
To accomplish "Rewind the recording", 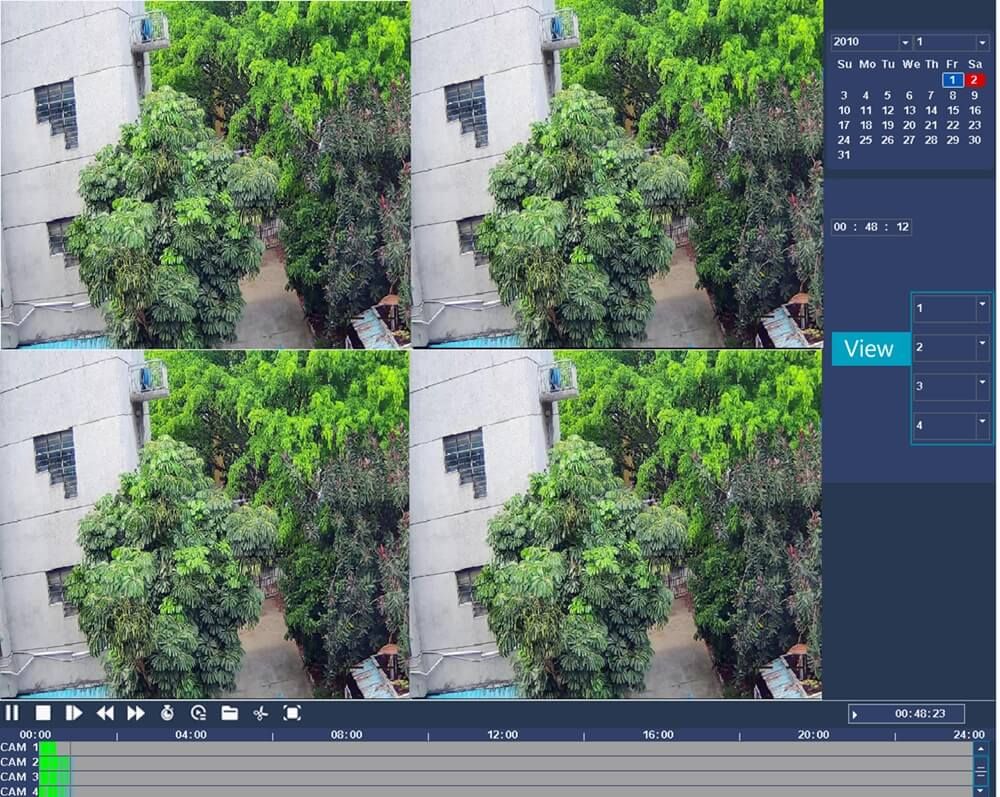I will pyautogui.click(x=104, y=713).
